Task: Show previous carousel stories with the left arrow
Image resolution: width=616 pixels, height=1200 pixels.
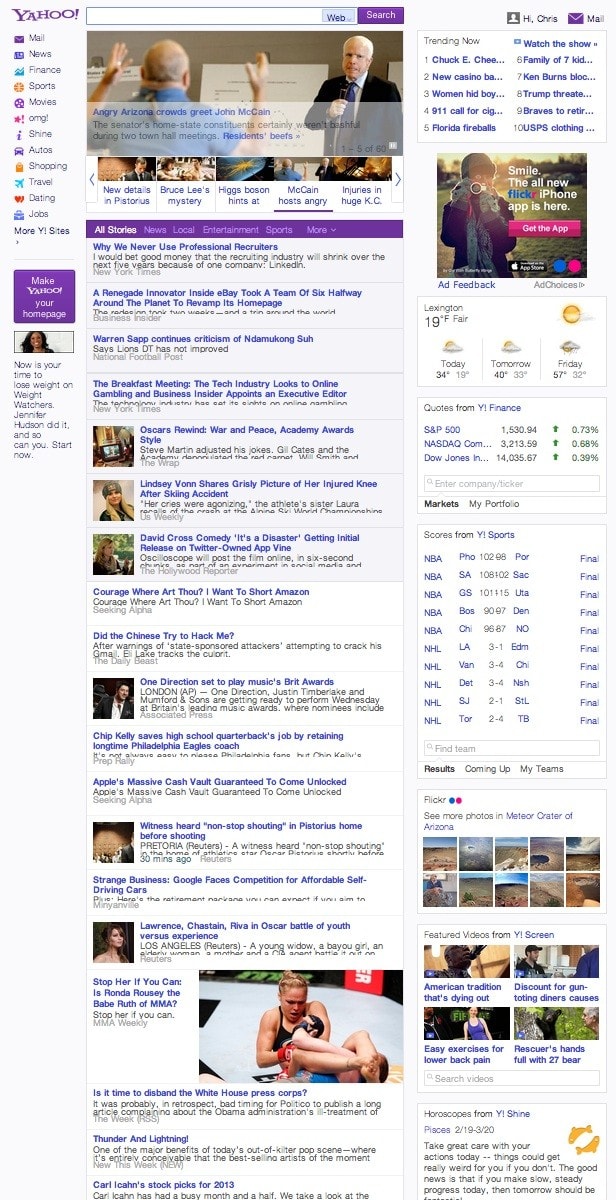Action: 92,180
